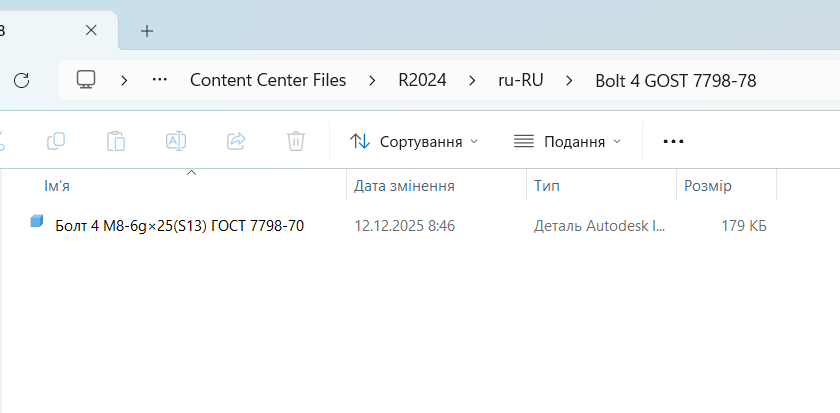Viewport: 840px width, 413px height.
Task: Click the This PC monitor icon in address bar
Action: tap(86, 80)
